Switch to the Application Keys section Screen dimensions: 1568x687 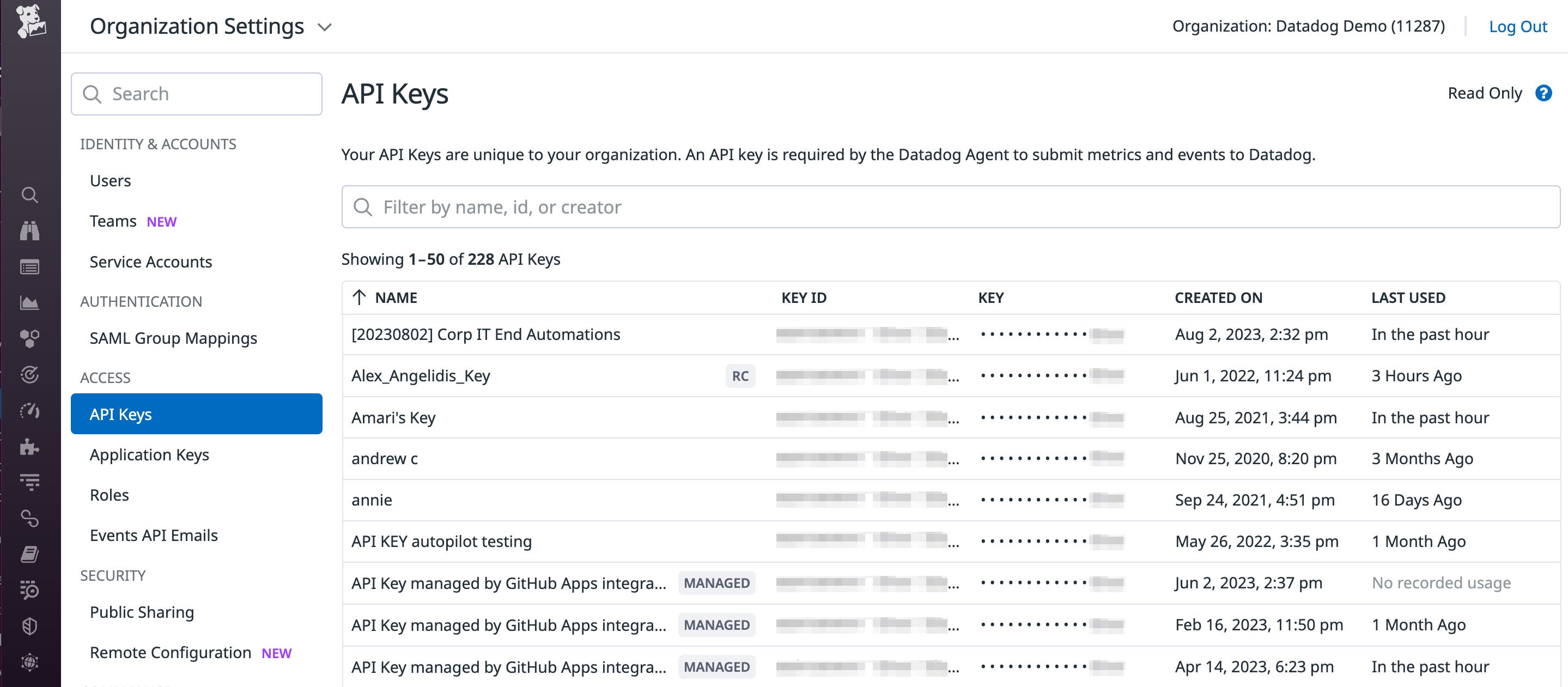click(x=149, y=454)
